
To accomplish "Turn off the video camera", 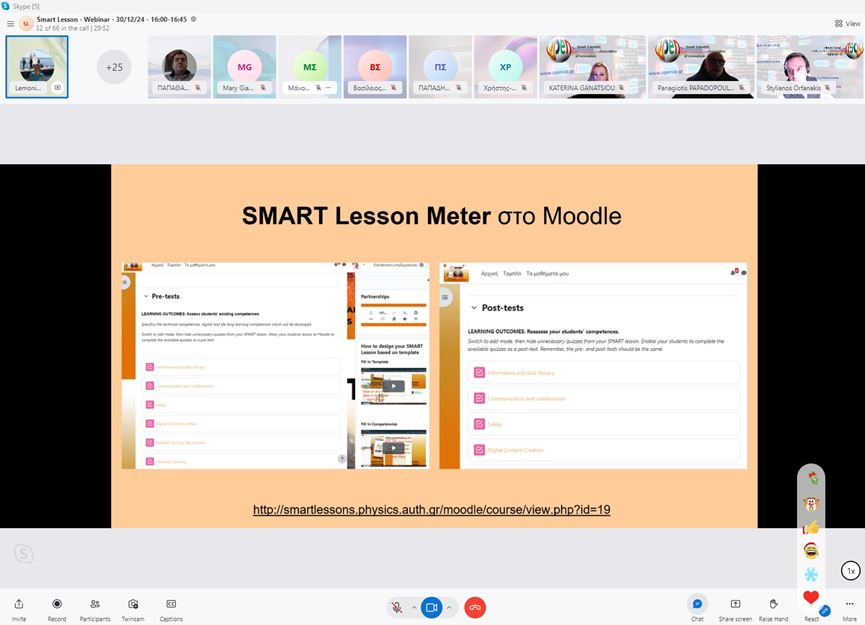I will (x=431, y=607).
